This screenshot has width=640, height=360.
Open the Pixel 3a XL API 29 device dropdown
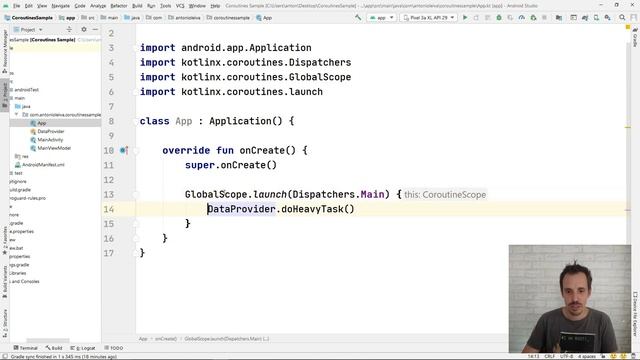[429, 18]
